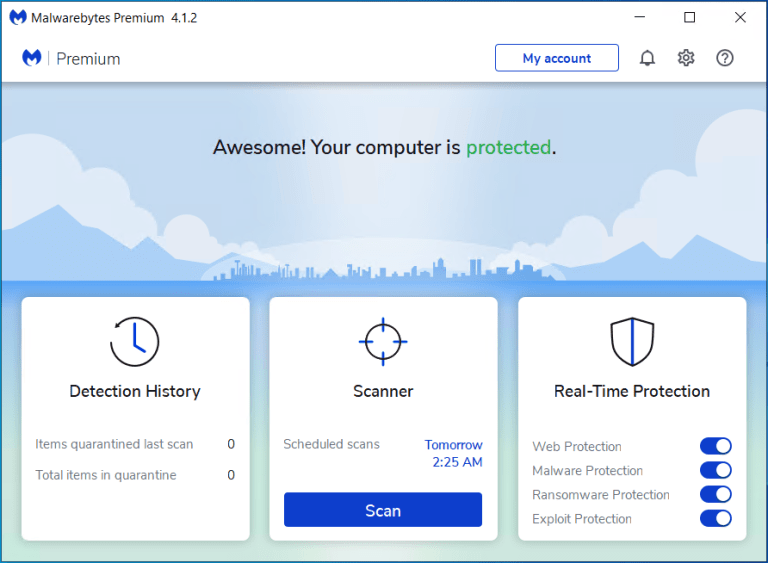Maximize the Malwarebytes window
The height and width of the screenshot is (563, 768).
(x=690, y=17)
